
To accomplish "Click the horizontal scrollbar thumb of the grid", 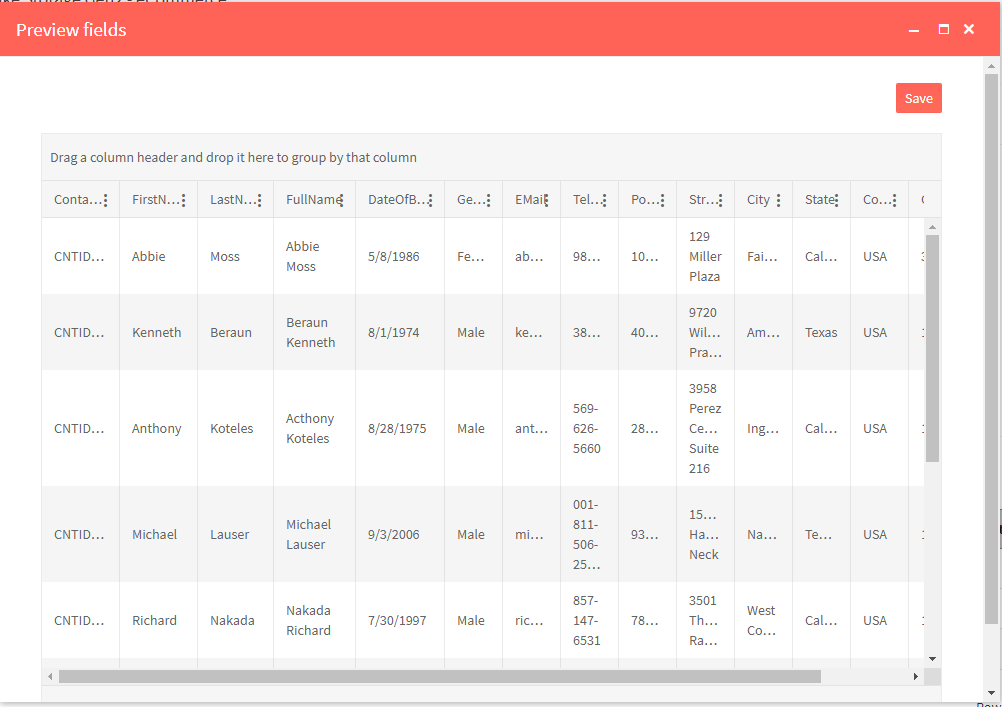I will [x=440, y=677].
